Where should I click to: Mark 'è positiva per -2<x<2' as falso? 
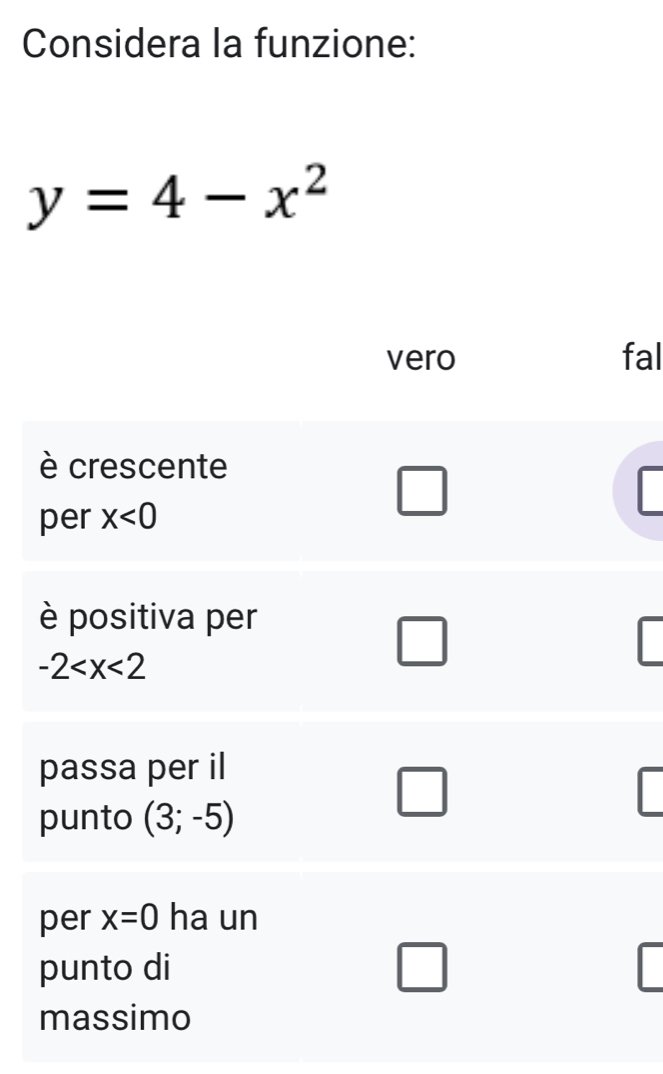point(650,641)
